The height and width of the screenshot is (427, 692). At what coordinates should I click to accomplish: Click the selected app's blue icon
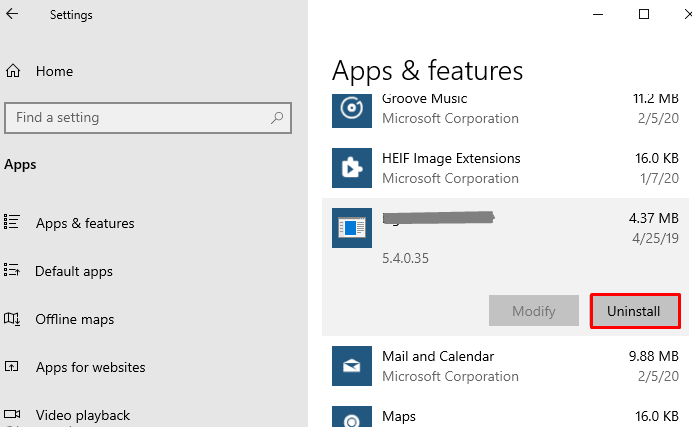coord(351,228)
